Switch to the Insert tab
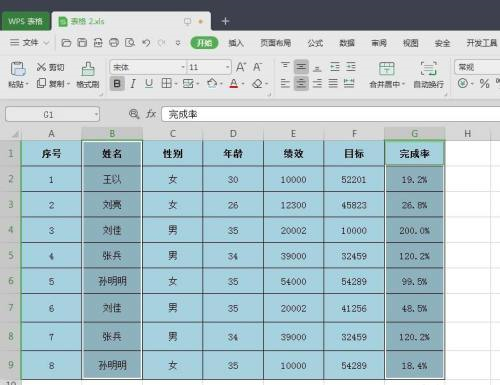Viewport: 500px width, 385px height. [x=236, y=43]
